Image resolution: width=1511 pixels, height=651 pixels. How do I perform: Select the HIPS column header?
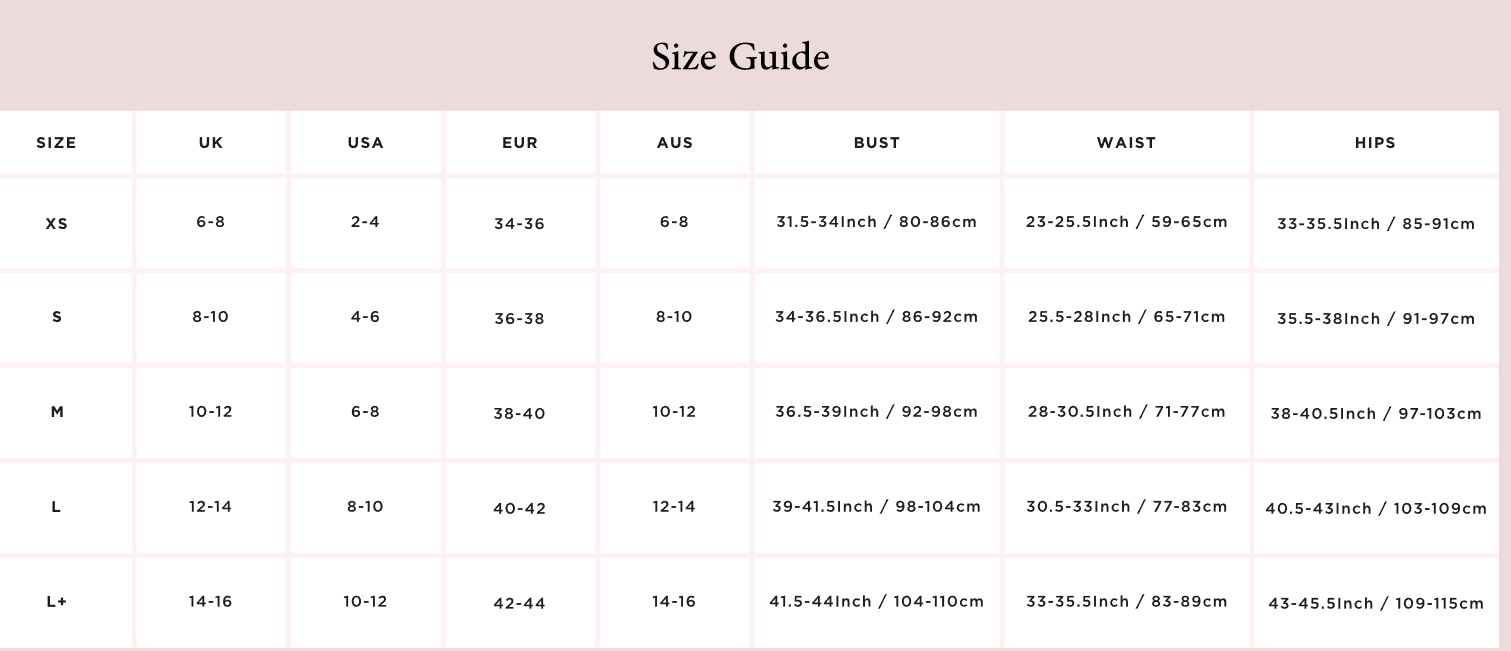(x=1375, y=143)
